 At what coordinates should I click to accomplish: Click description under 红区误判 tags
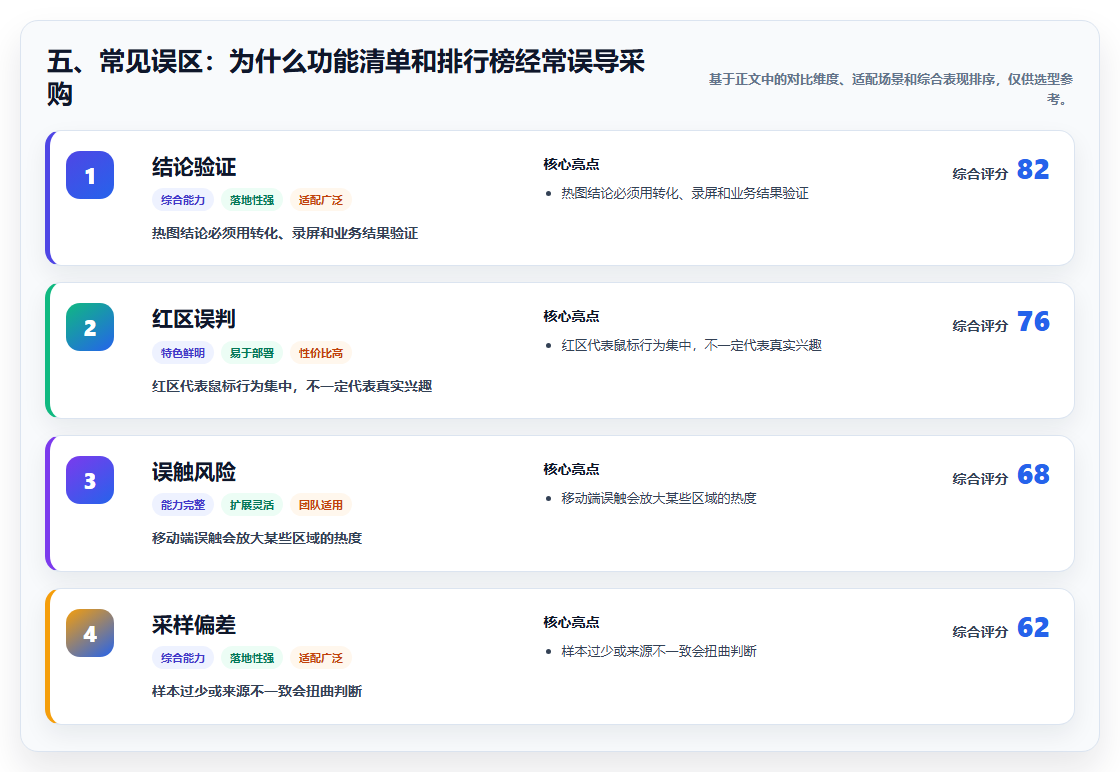tap(291, 386)
